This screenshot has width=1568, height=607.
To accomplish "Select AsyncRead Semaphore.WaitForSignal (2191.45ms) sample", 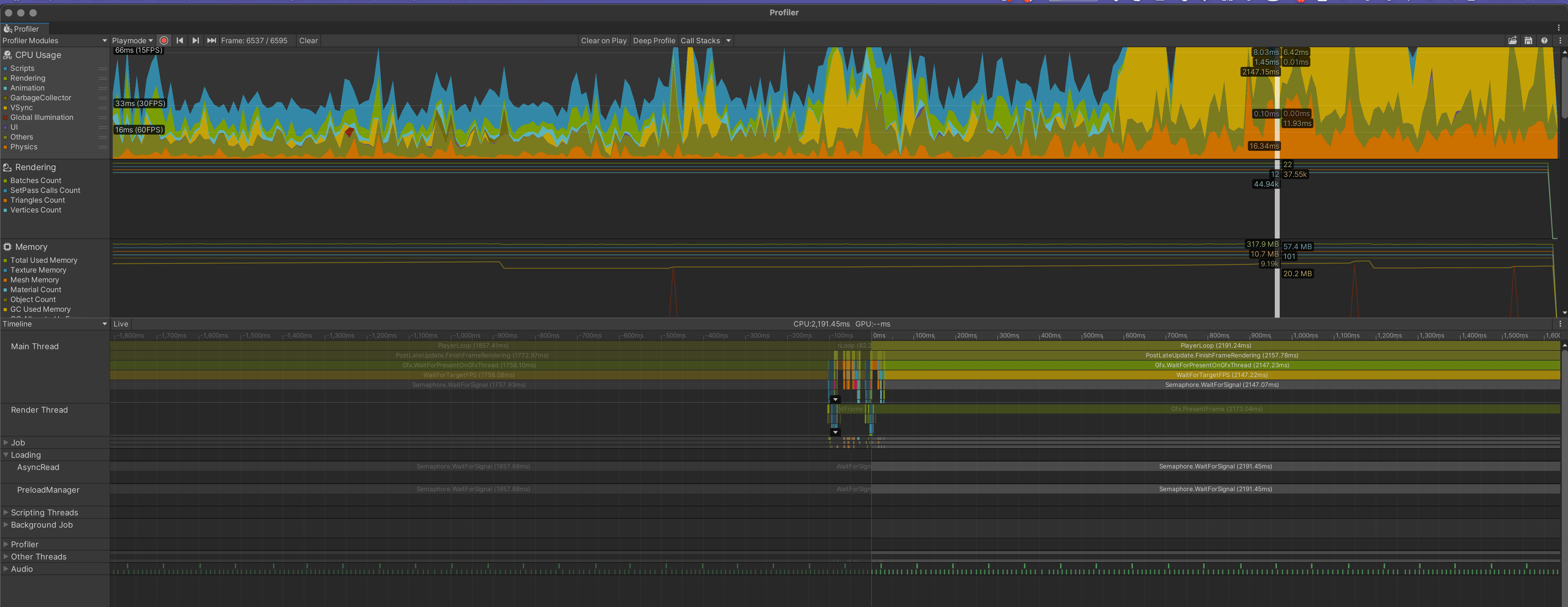I will pyautogui.click(x=1216, y=466).
